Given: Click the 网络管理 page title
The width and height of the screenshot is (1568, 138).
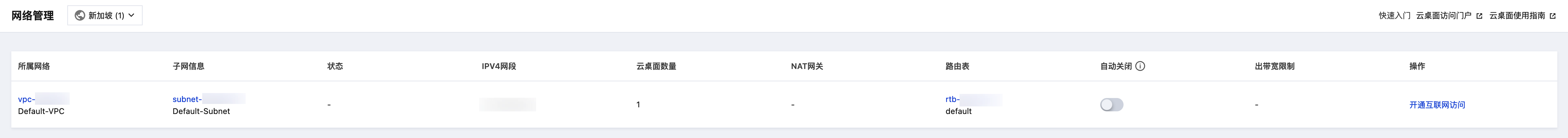Looking at the screenshot, I should tap(33, 16).
